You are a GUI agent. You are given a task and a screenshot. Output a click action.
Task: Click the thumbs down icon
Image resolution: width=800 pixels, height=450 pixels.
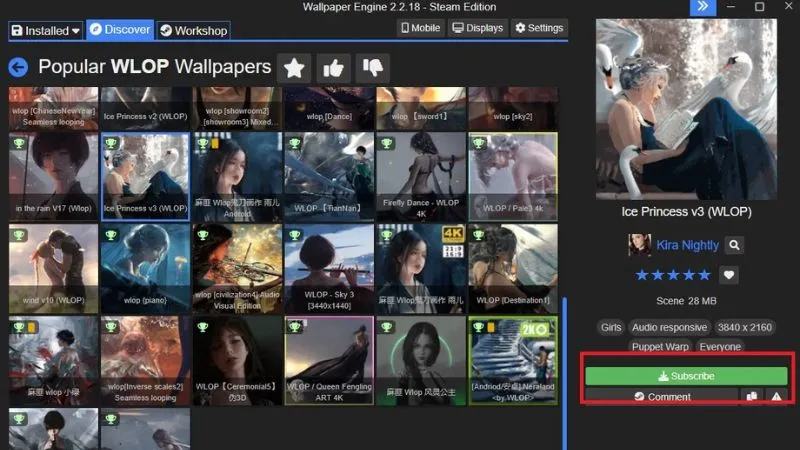(x=372, y=67)
